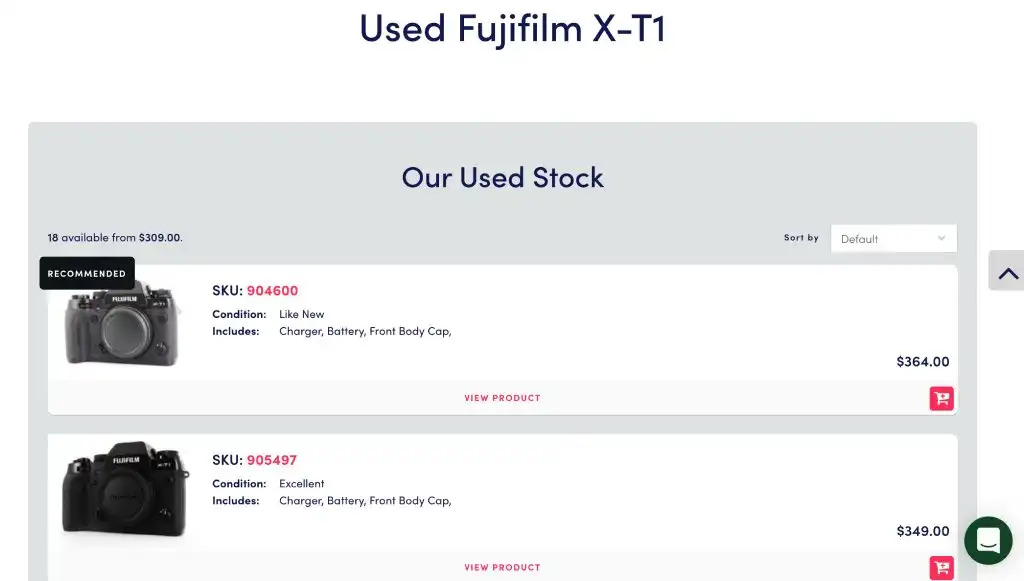The width and height of the screenshot is (1024, 581).
Task: Click the Like New condition text
Action: click(301, 314)
